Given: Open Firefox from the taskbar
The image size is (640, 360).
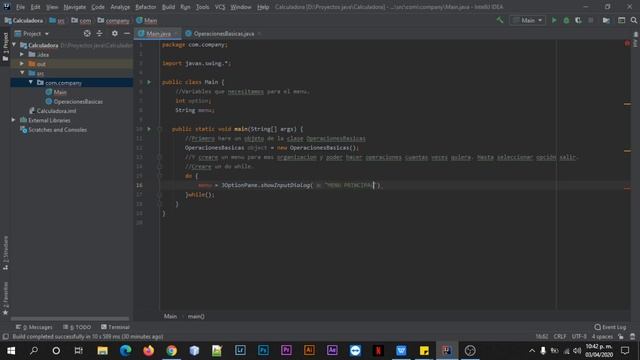Looking at the screenshot, I should [149, 350].
